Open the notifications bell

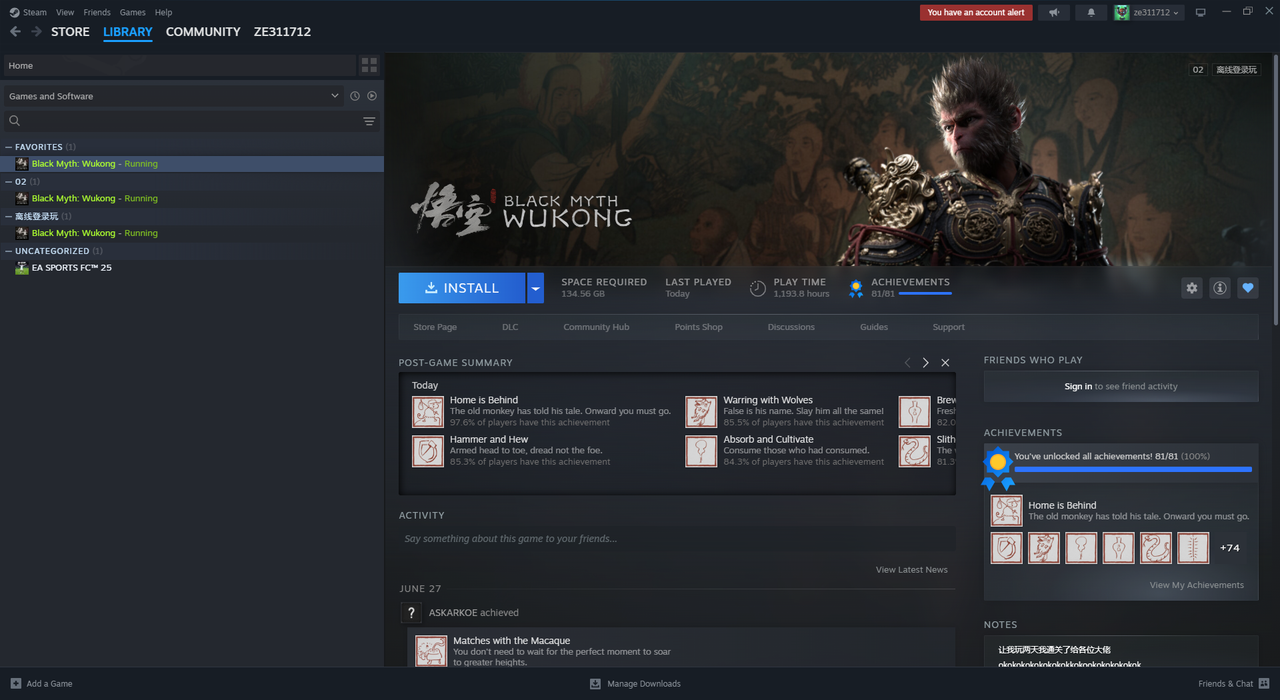click(1091, 12)
